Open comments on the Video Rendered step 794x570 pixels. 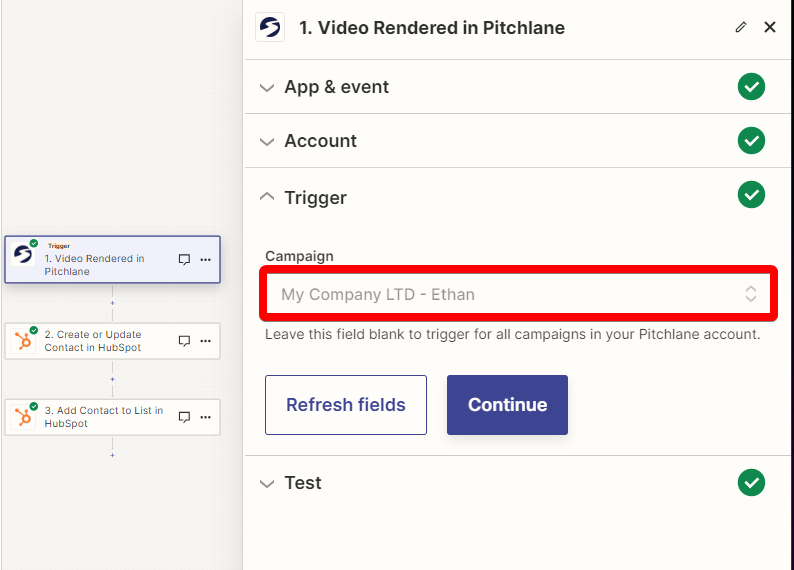pos(184,260)
